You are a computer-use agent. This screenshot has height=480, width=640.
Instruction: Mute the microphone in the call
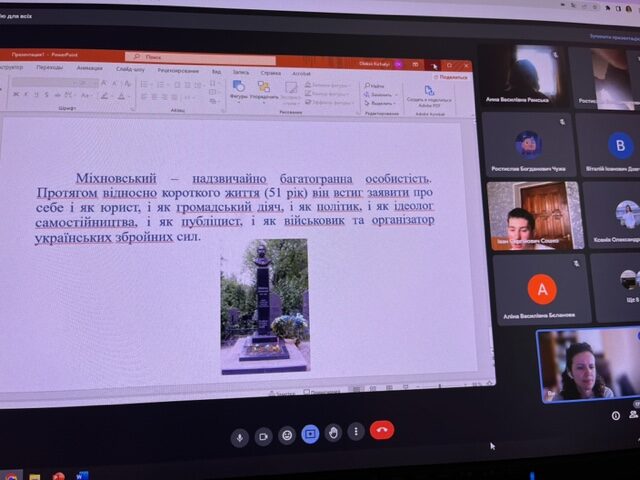tap(239, 436)
